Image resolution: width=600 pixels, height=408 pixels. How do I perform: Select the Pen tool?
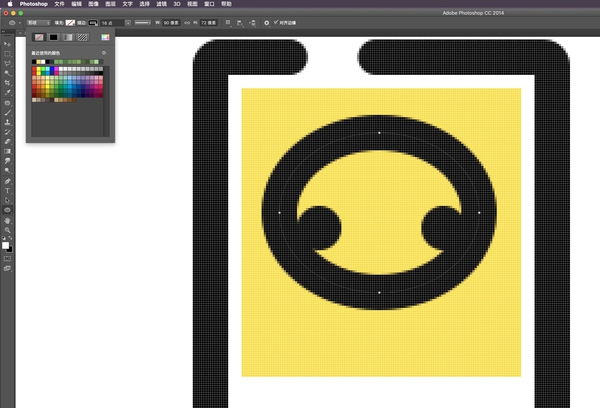click(x=7, y=181)
